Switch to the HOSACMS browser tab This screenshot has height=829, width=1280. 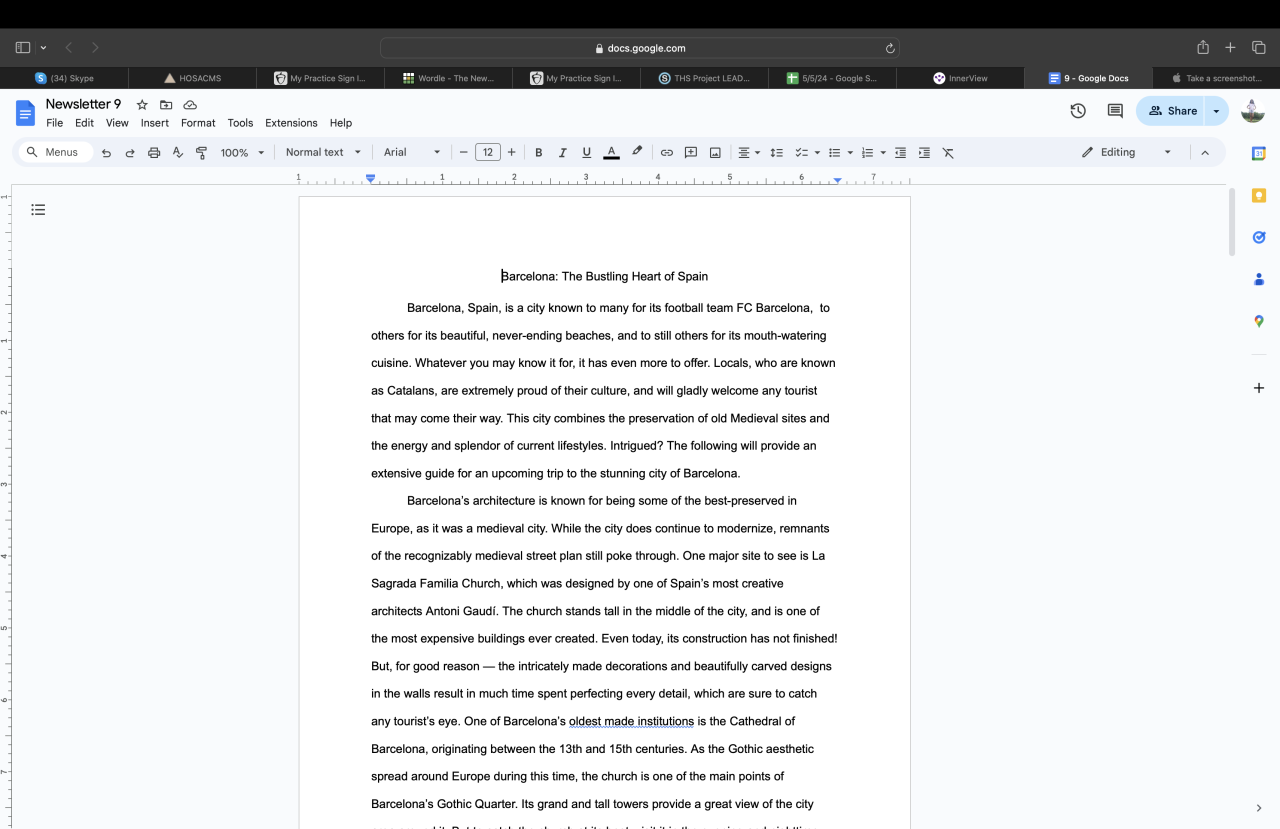point(192,78)
